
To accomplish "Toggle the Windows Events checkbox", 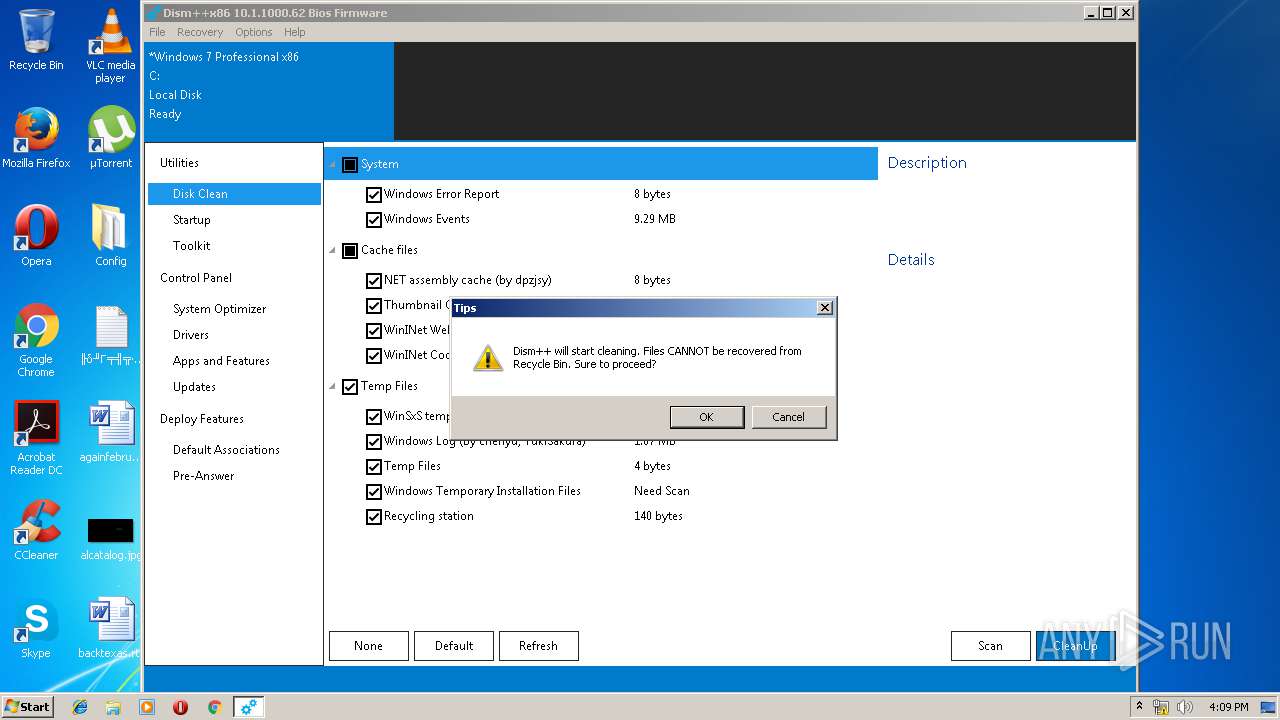I will (374, 219).
